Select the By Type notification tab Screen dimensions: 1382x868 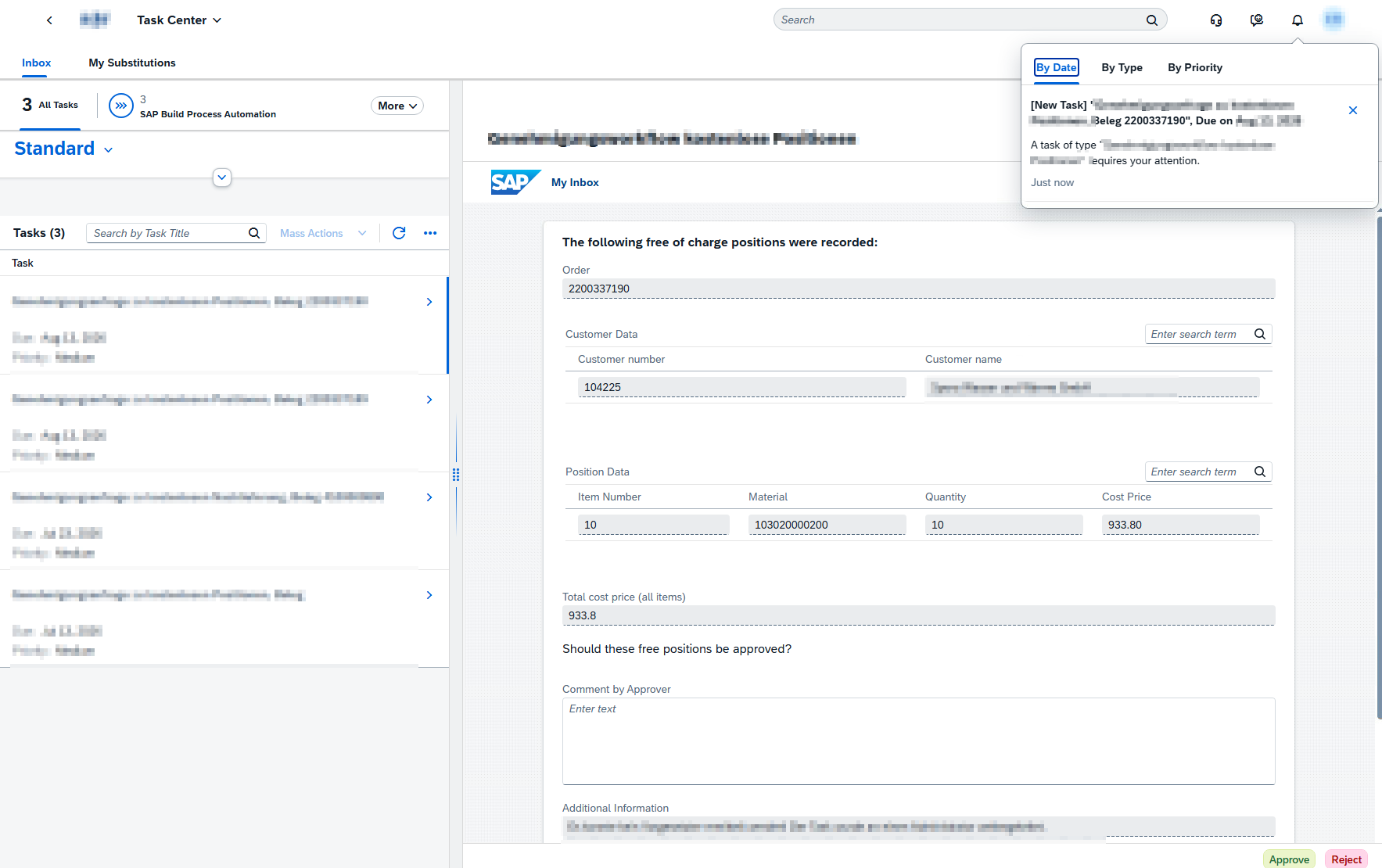coord(1122,67)
